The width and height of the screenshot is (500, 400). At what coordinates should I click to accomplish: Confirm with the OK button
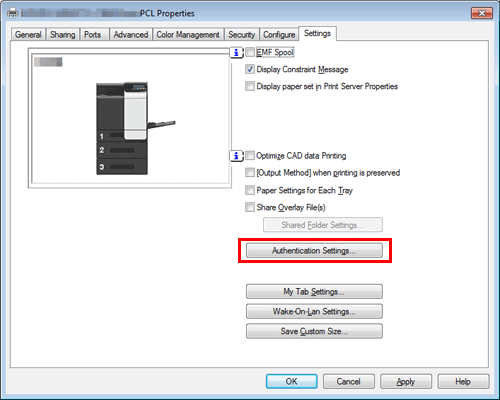292,381
